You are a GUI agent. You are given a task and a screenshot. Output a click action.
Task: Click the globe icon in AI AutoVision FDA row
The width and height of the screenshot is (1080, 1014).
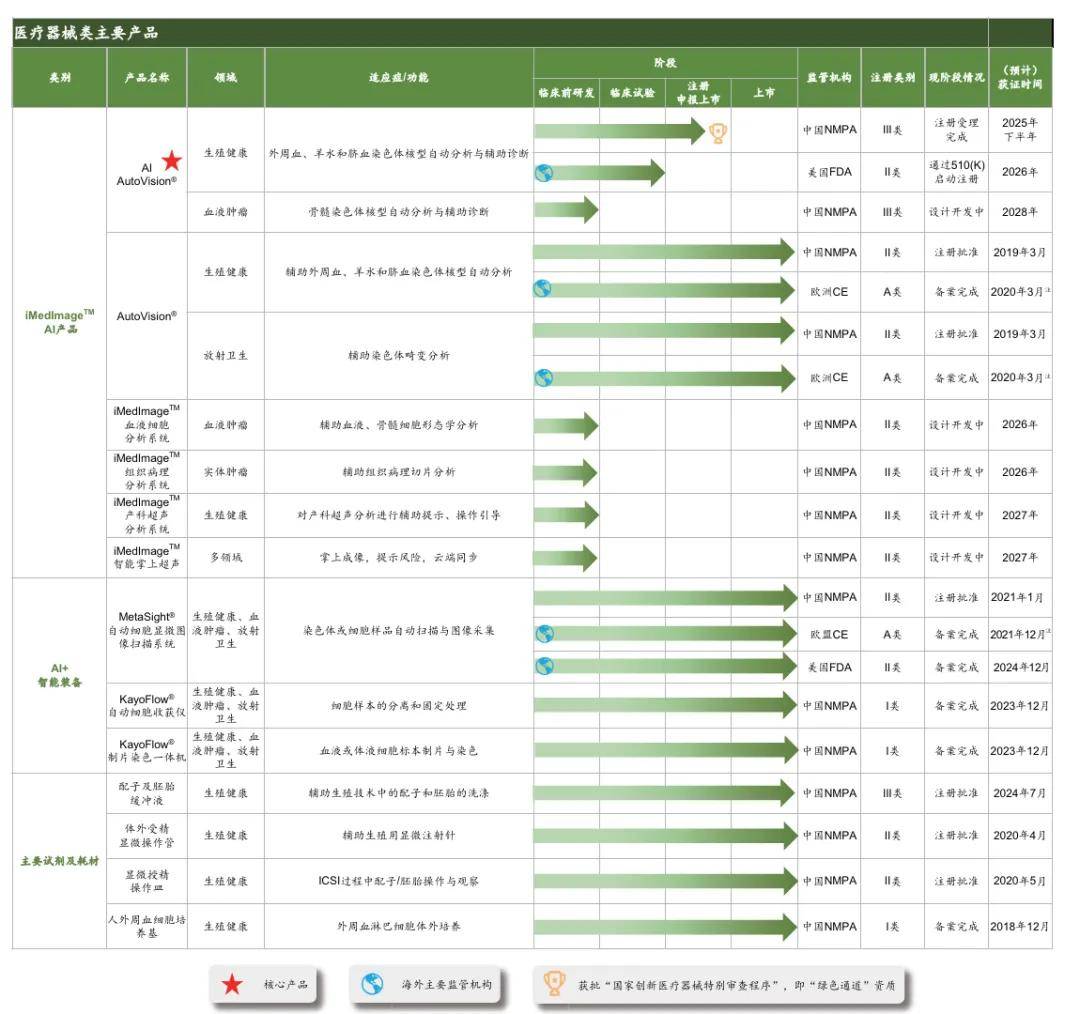coord(544,172)
